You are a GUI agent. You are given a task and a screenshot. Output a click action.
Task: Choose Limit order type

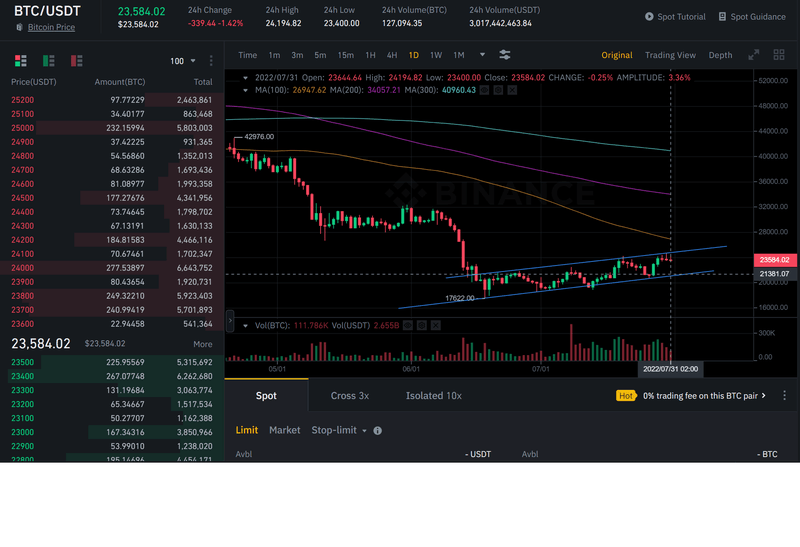click(246, 430)
